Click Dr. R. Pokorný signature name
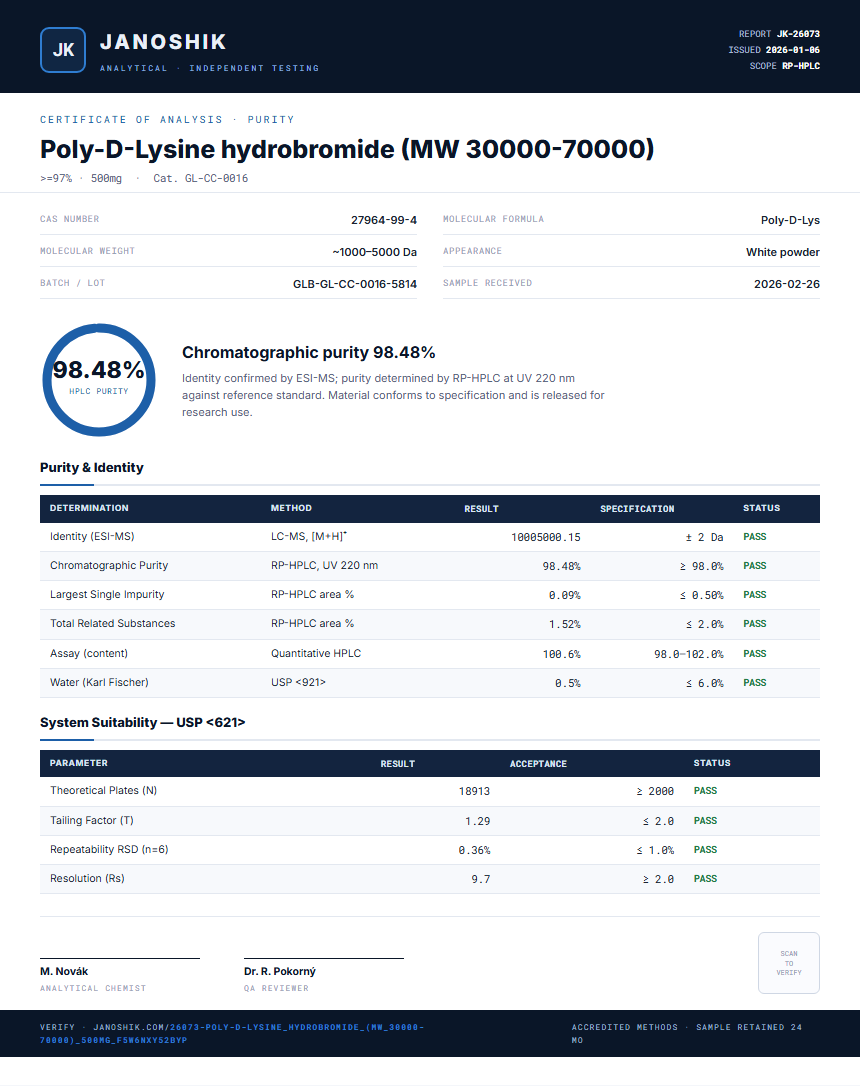Image resolution: width=860 pixels, height=1086 pixels. [x=280, y=972]
